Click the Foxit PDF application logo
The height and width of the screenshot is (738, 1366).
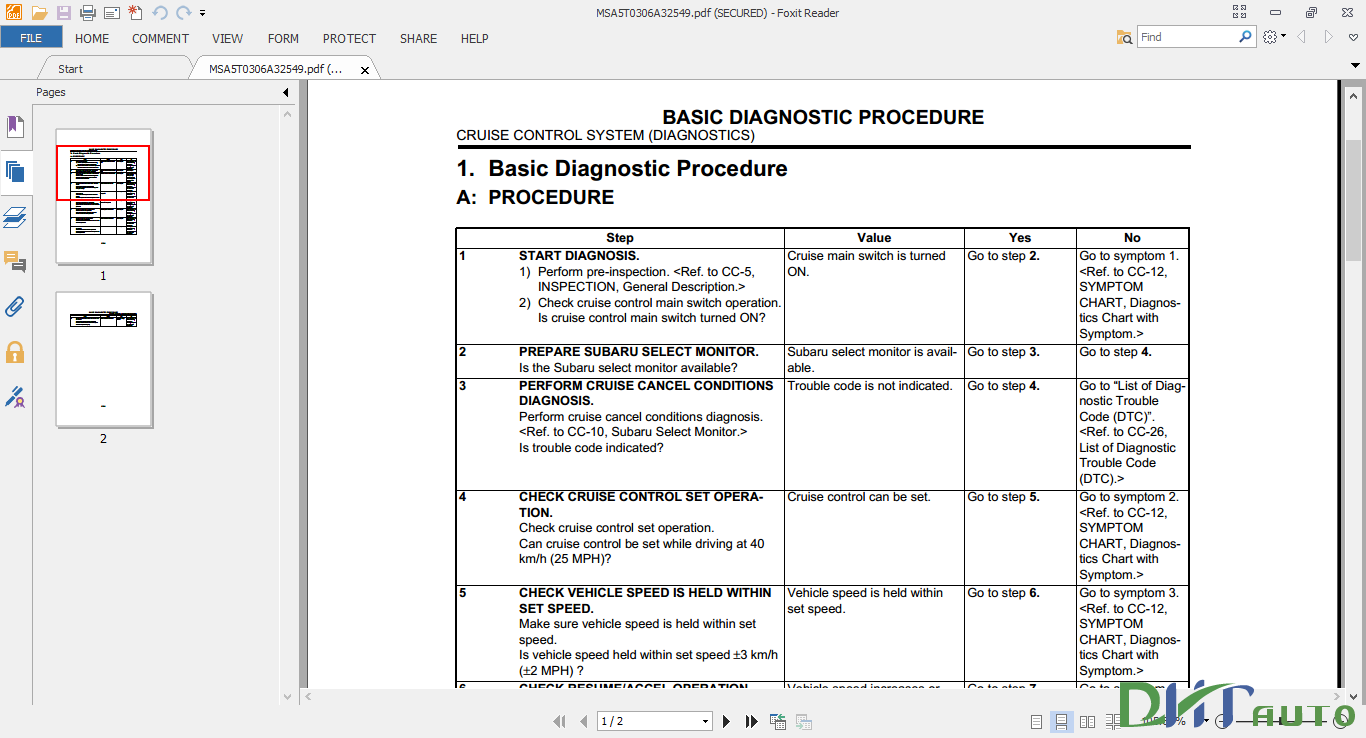pyautogui.click(x=14, y=13)
